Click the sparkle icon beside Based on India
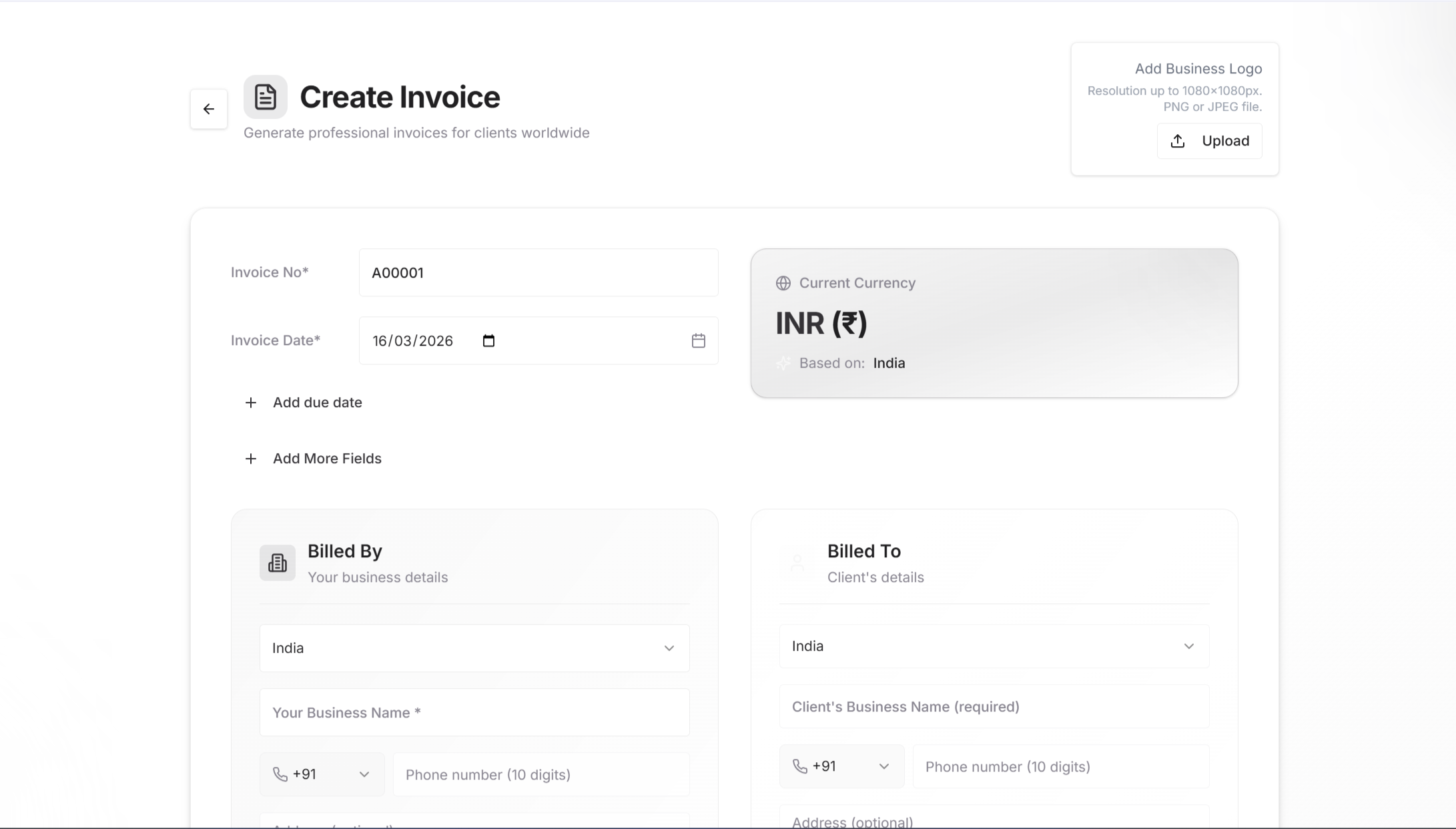 [783, 363]
